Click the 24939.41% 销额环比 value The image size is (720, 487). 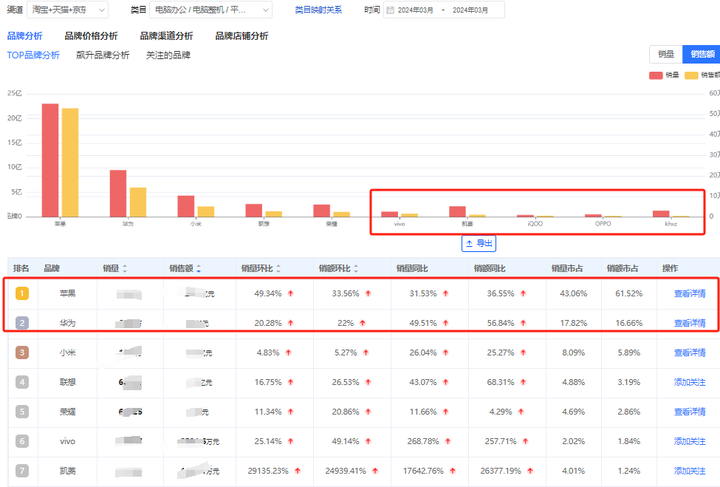pos(345,471)
